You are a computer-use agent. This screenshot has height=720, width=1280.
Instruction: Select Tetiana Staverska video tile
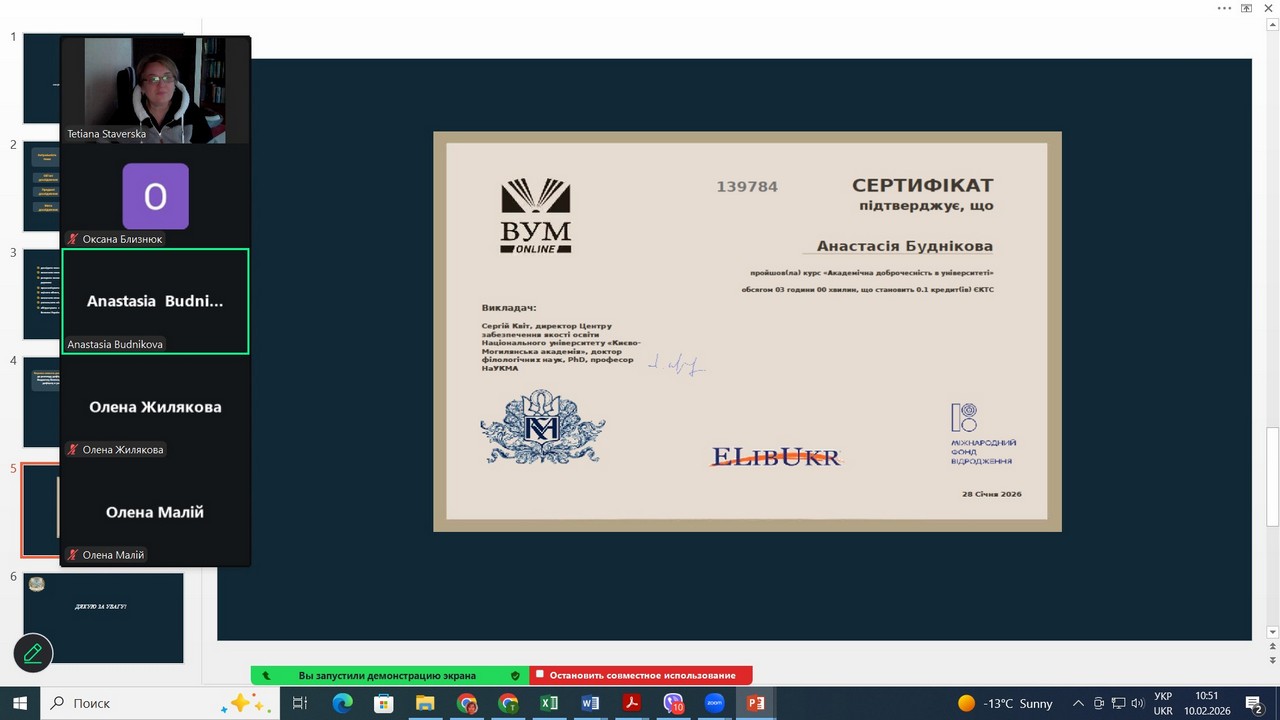click(x=155, y=90)
